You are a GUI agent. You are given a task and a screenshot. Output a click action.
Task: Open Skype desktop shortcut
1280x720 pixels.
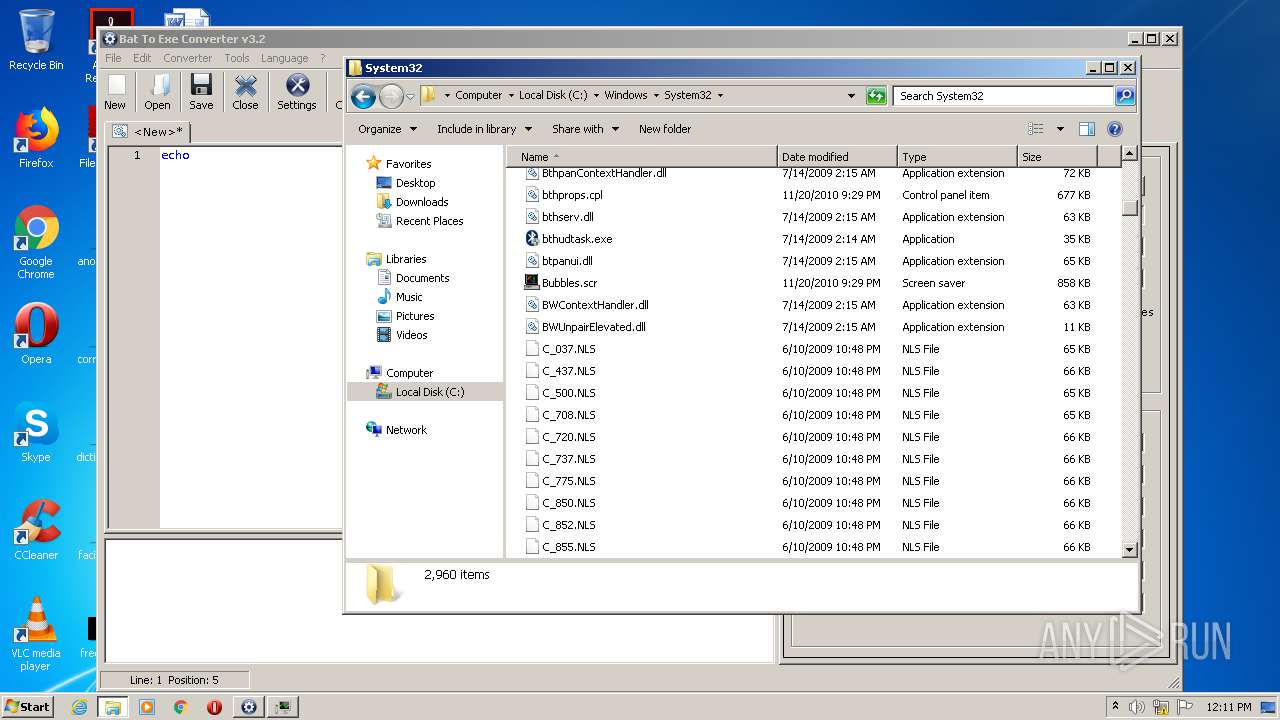[x=36, y=432]
